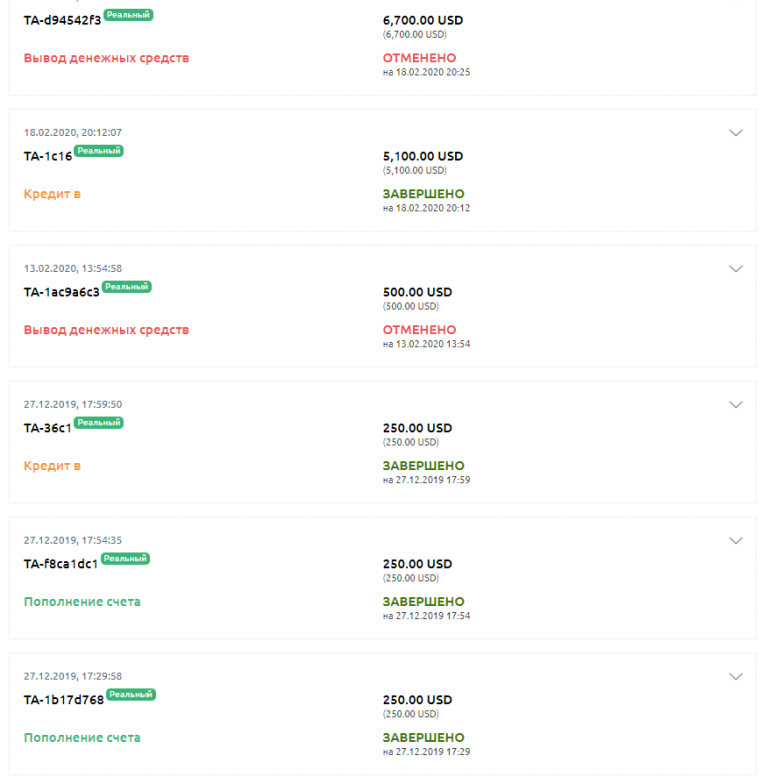Image resolution: width=768 pixels, height=784 pixels.
Task: Expand the TA-36c1 transaction chevron
Action: click(x=736, y=405)
